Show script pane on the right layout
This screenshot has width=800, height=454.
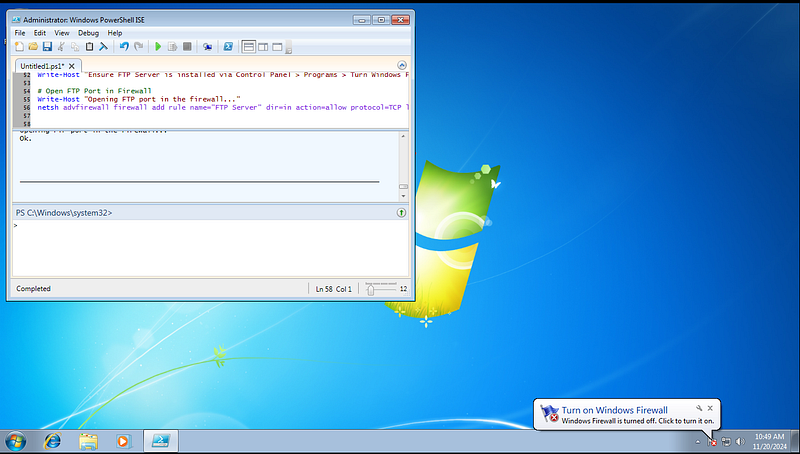263,47
